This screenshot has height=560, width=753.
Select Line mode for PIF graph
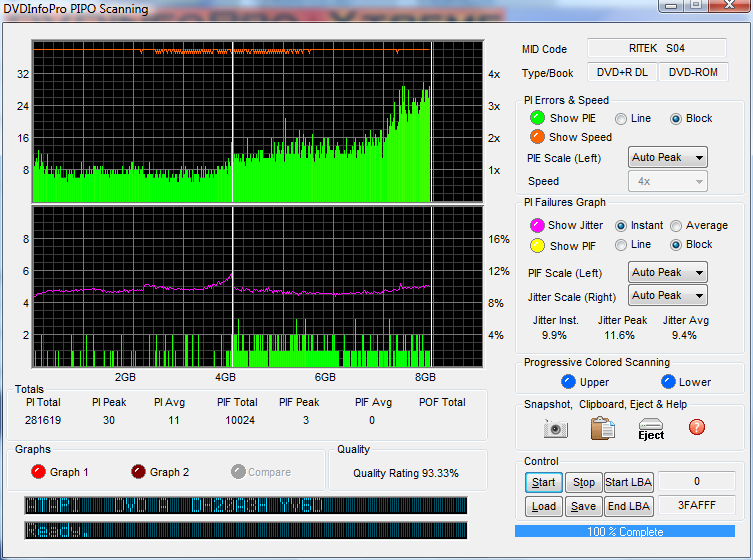[621, 245]
